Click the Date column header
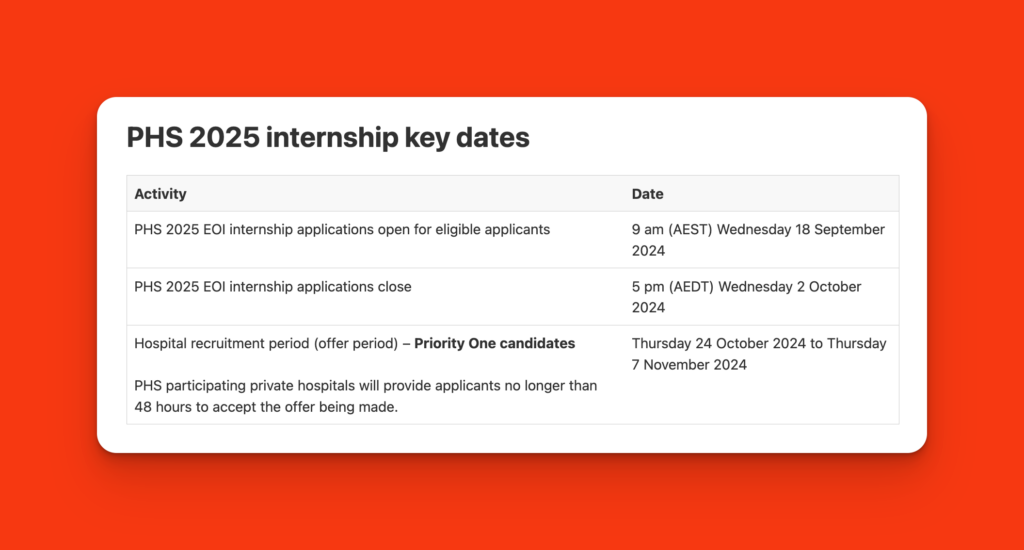 click(x=647, y=194)
